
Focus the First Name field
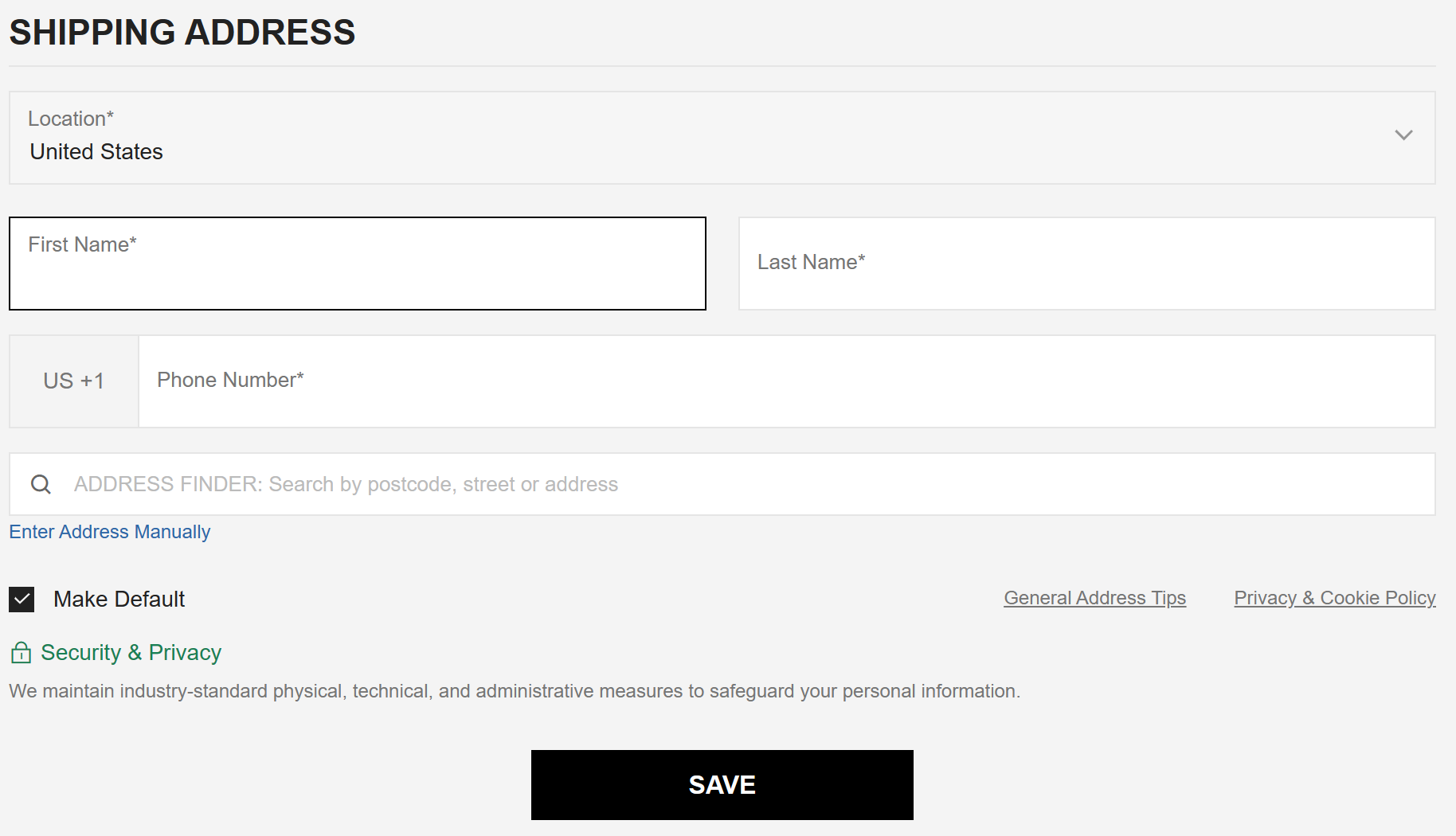tap(357, 263)
